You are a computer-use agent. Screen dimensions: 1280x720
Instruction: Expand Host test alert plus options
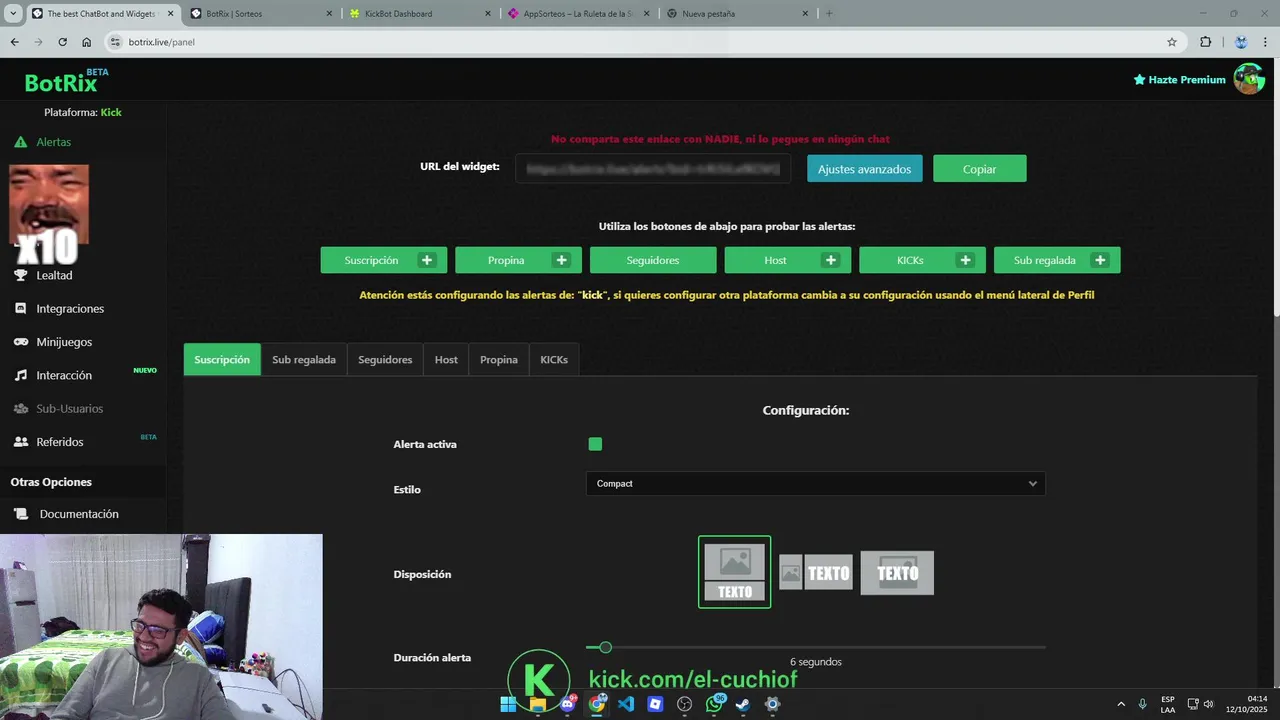(831, 260)
